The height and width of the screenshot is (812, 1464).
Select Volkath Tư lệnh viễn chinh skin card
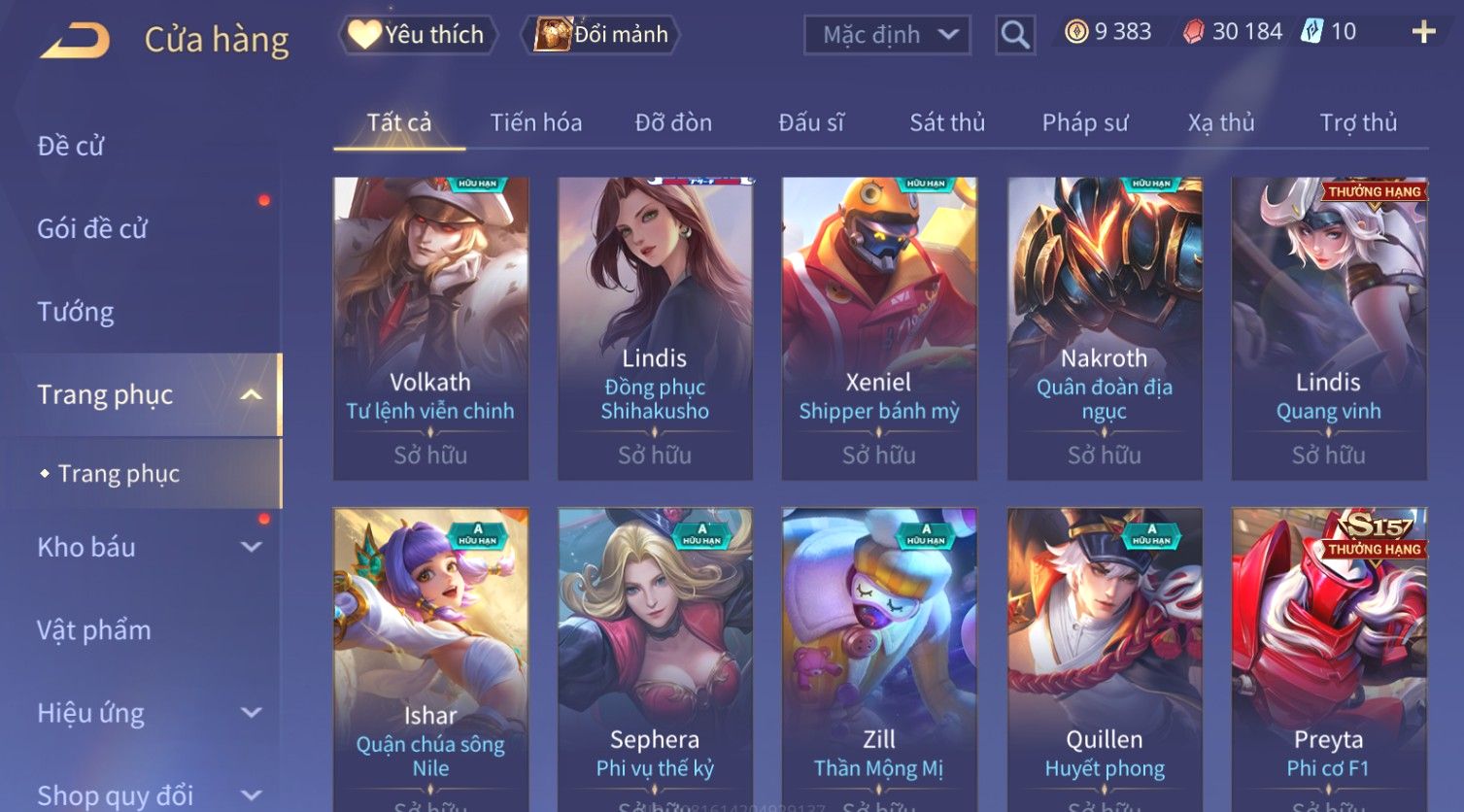click(430, 328)
